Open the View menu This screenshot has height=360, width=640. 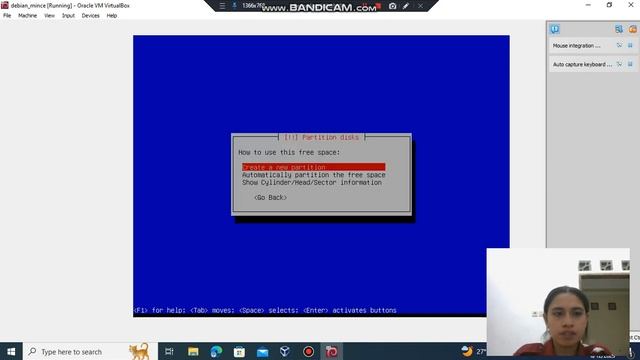click(49, 16)
